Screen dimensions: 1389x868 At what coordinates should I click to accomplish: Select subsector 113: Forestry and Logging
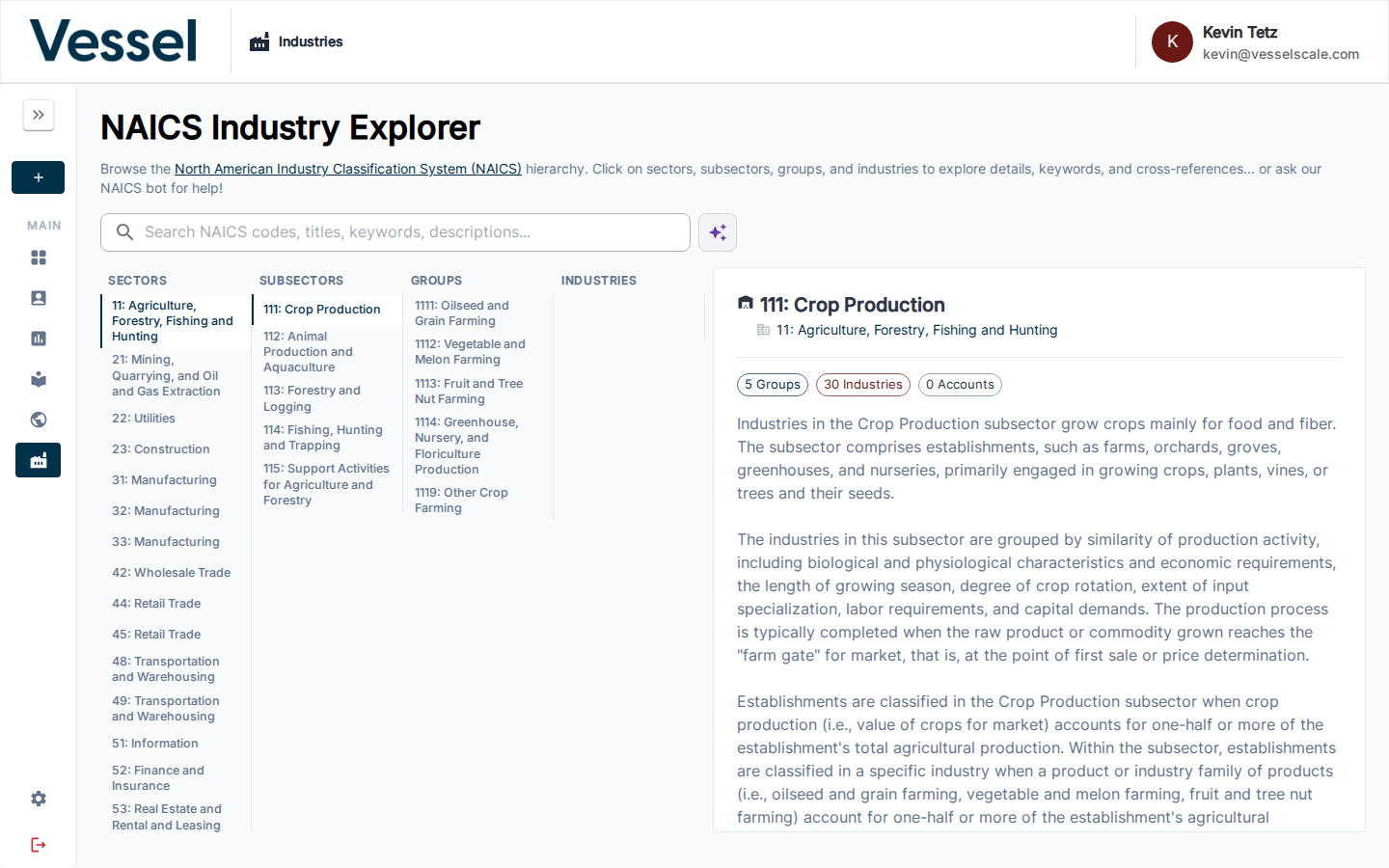(x=326, y=398)
